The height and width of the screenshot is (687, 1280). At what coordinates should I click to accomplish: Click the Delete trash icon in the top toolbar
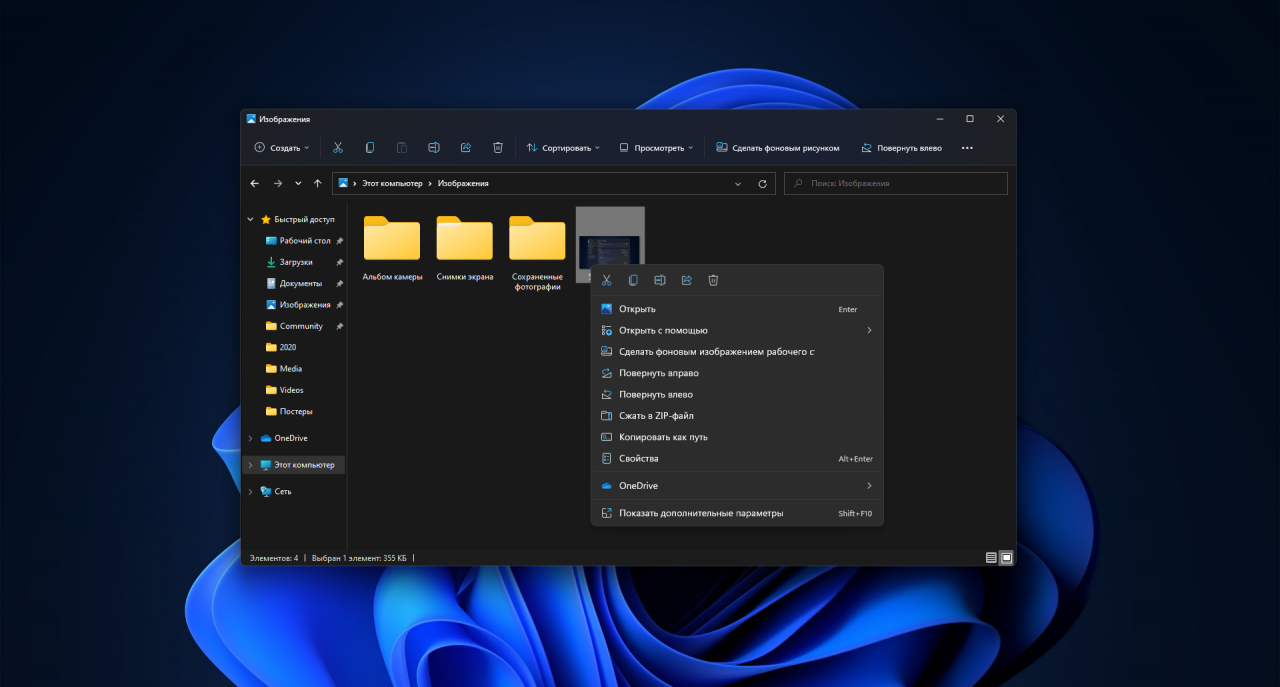[498, 148]
